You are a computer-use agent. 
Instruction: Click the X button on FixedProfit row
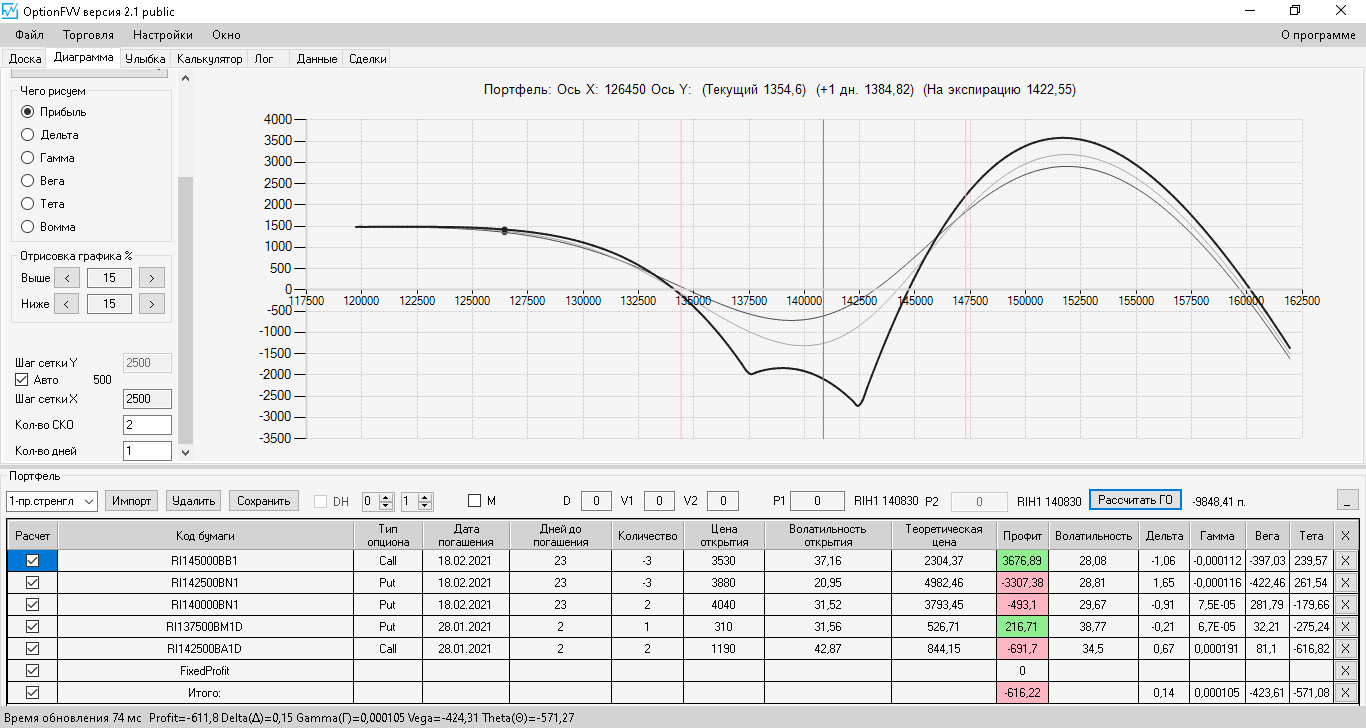[x=1345, y=671]
